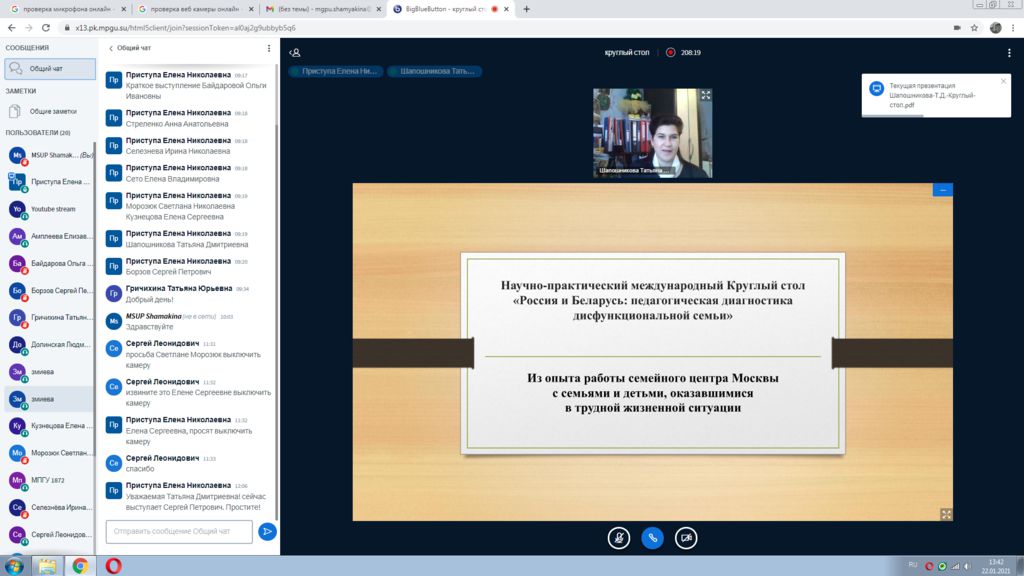This screenshot has width=1024, height=576.
Task: Open chat options three-dot menu
Action: pos(268,48)
